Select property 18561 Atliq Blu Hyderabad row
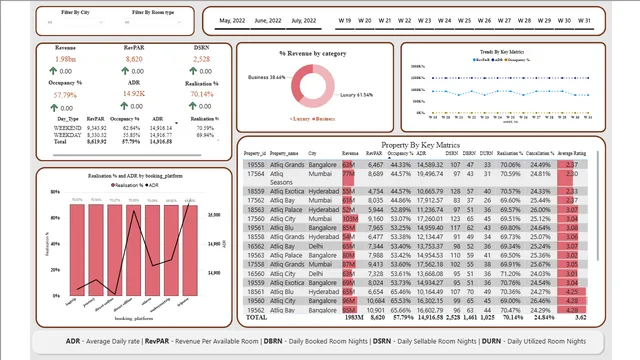The height and width of the screenshot is (360, 640). [416, 292]
